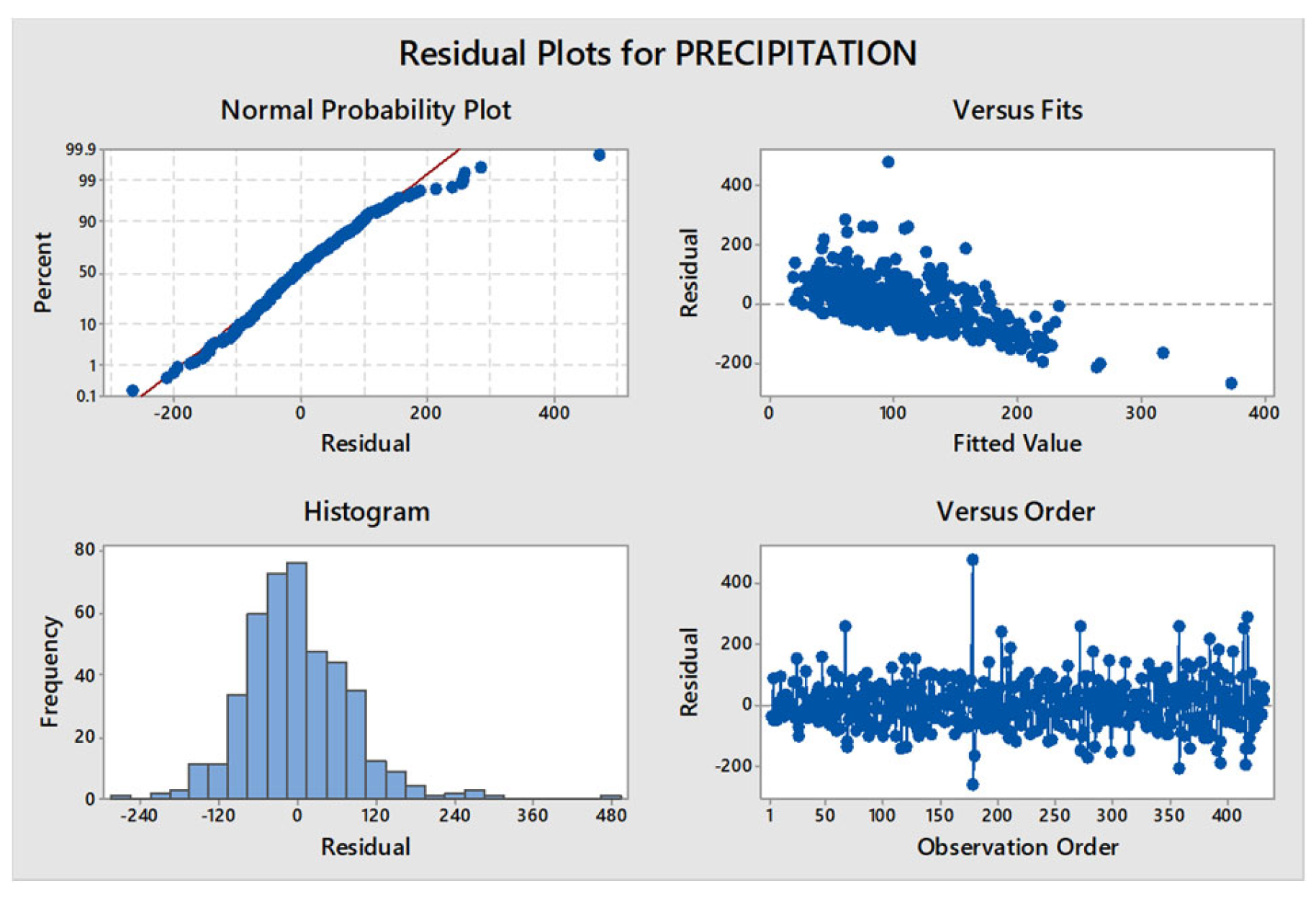The height and width of the screenshot is (902, 1316).
Task: Select the rightmost data point in Versus Fits
Action: coord(1231,384)
